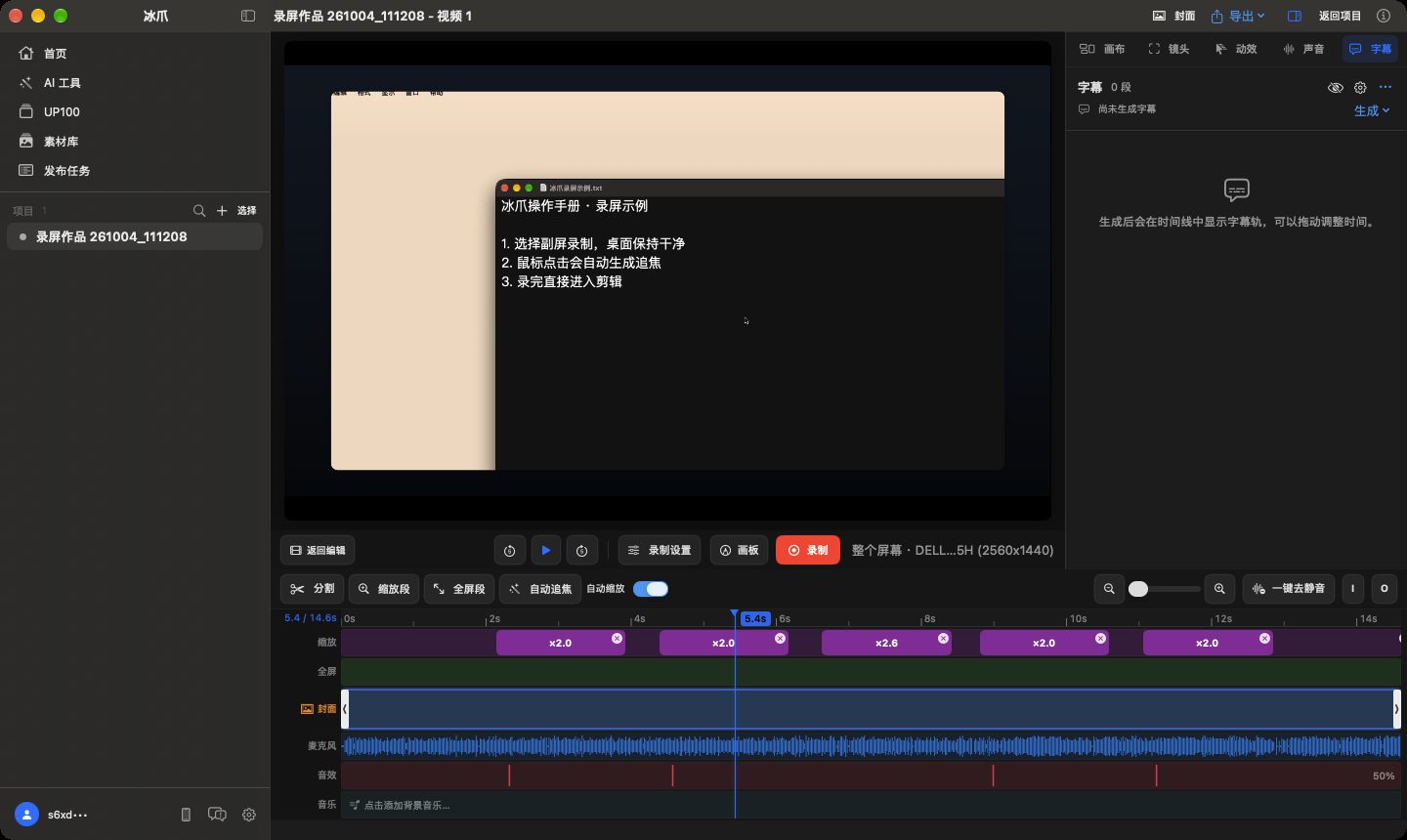Click the 一键去静音 button
Viewport: 1407px width, 840px height.
tap(1289, 589)
